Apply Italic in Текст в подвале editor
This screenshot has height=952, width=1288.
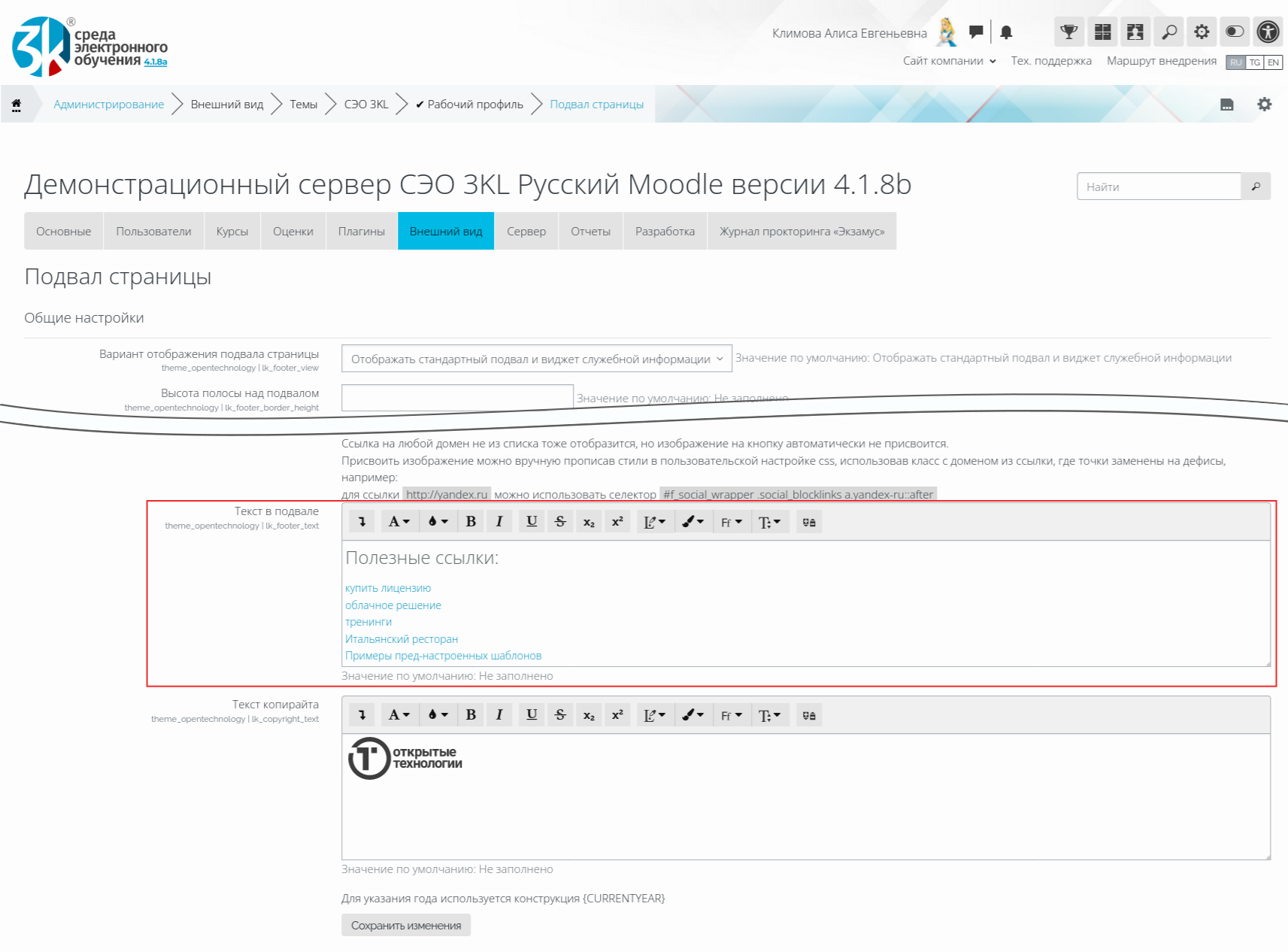[x=499, y=521]
